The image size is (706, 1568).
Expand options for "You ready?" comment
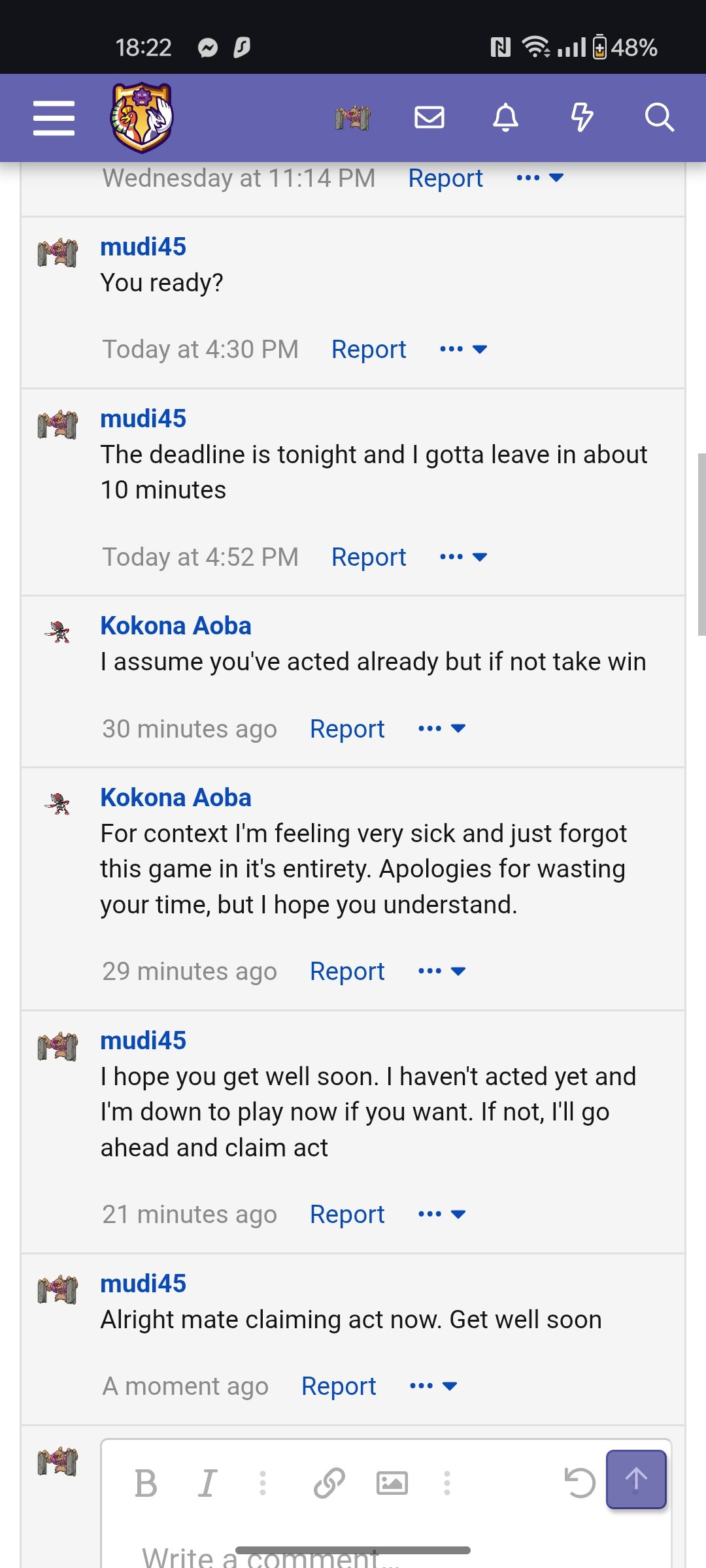[463, 350]
